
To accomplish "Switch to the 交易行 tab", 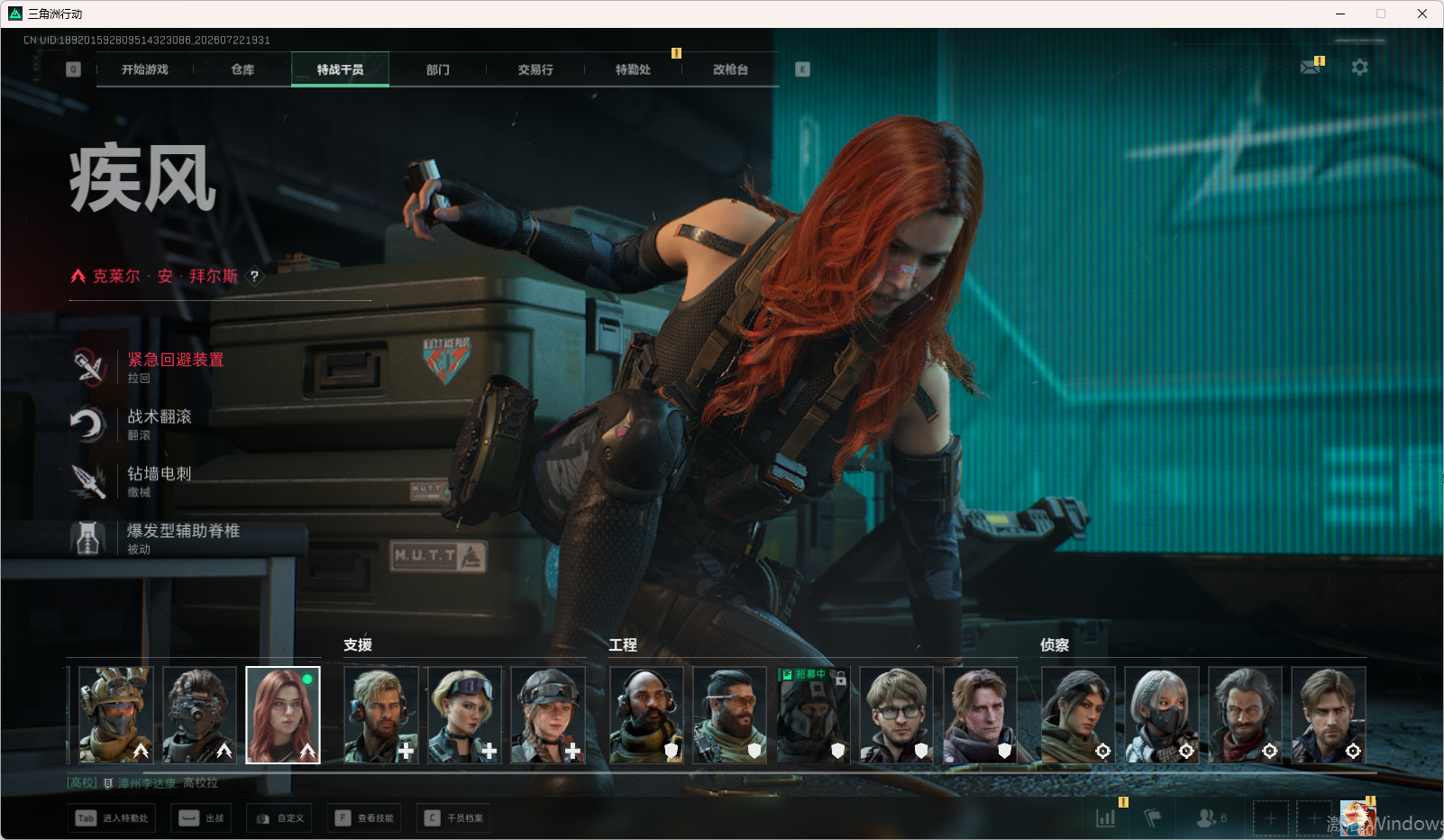I will coord(535,69).
